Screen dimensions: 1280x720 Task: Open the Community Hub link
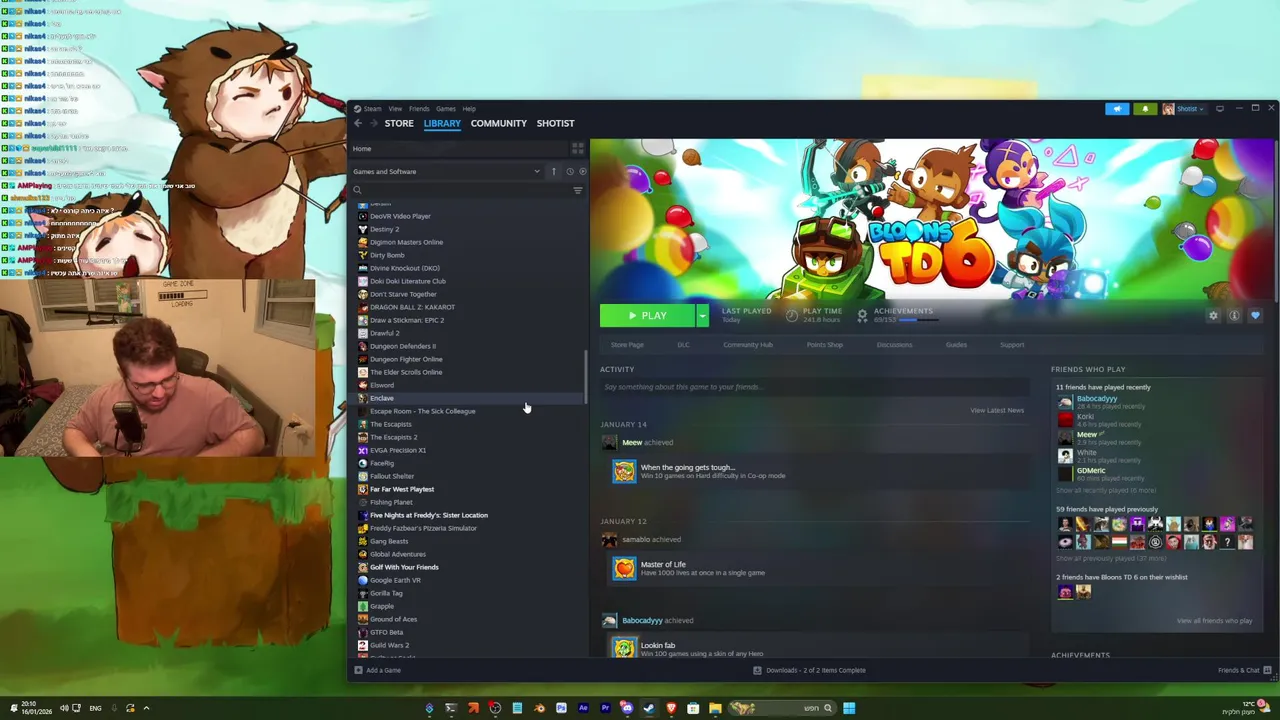(x=748, y=345)
